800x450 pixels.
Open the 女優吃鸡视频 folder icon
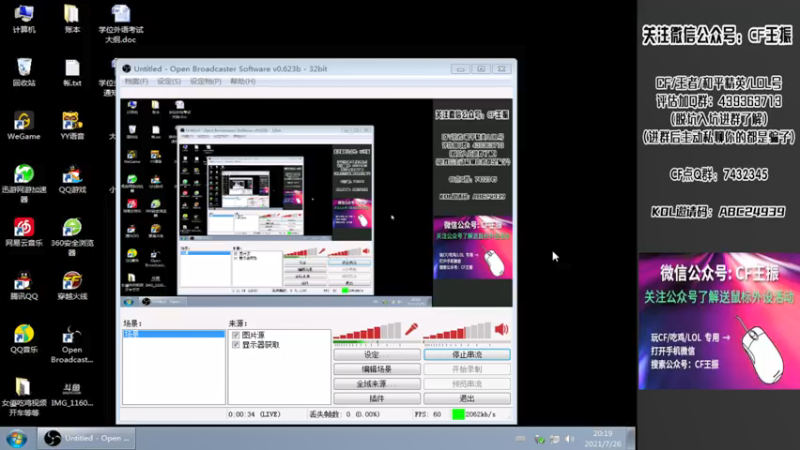24,397
